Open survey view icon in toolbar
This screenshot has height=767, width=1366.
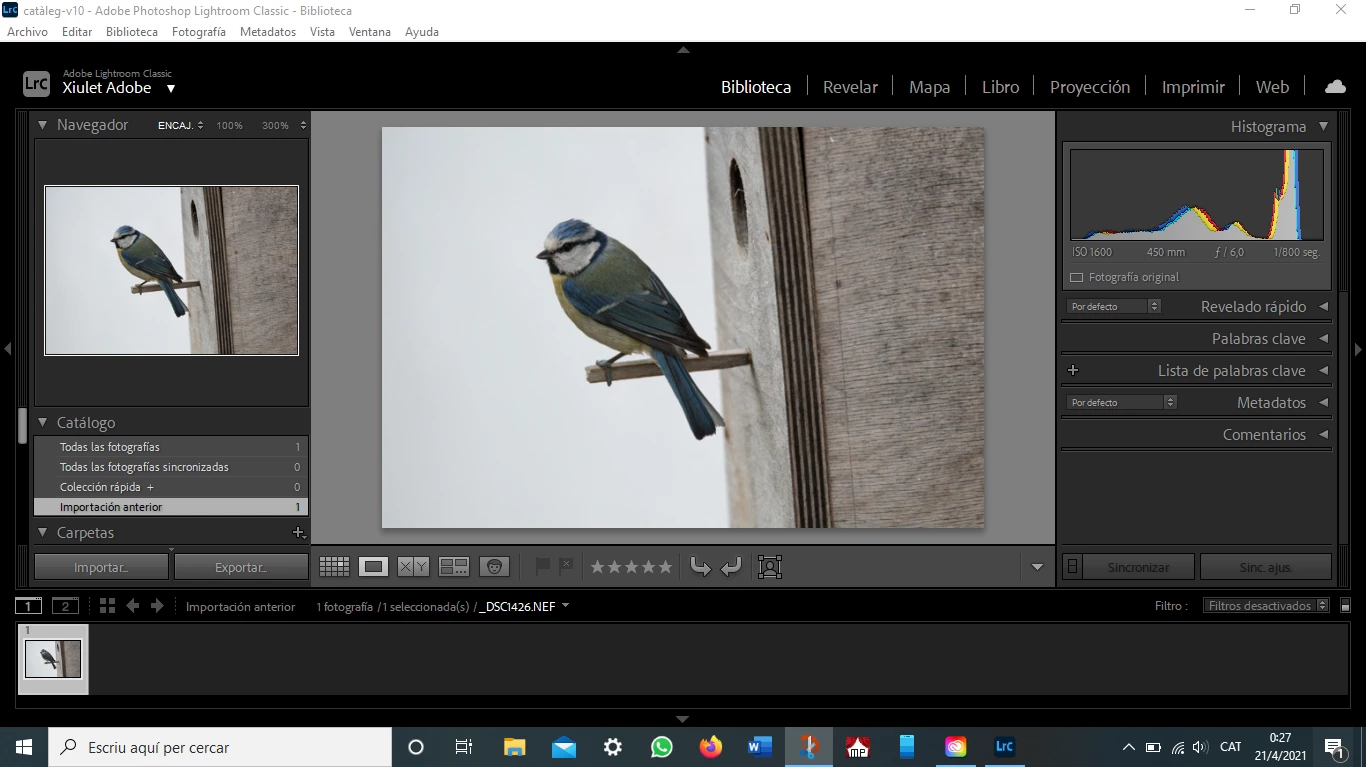pos(454,567)
